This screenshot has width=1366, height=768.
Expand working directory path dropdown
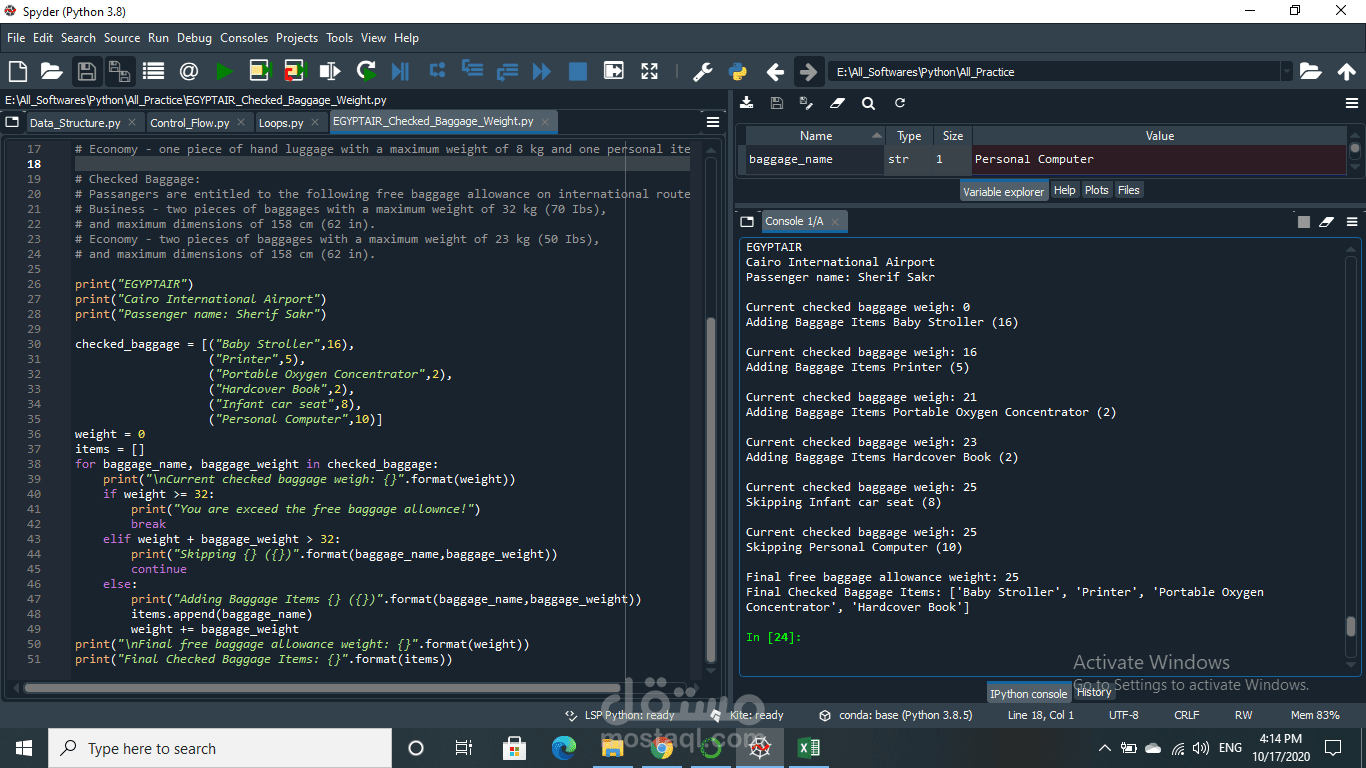click(x=1286, y=71)
